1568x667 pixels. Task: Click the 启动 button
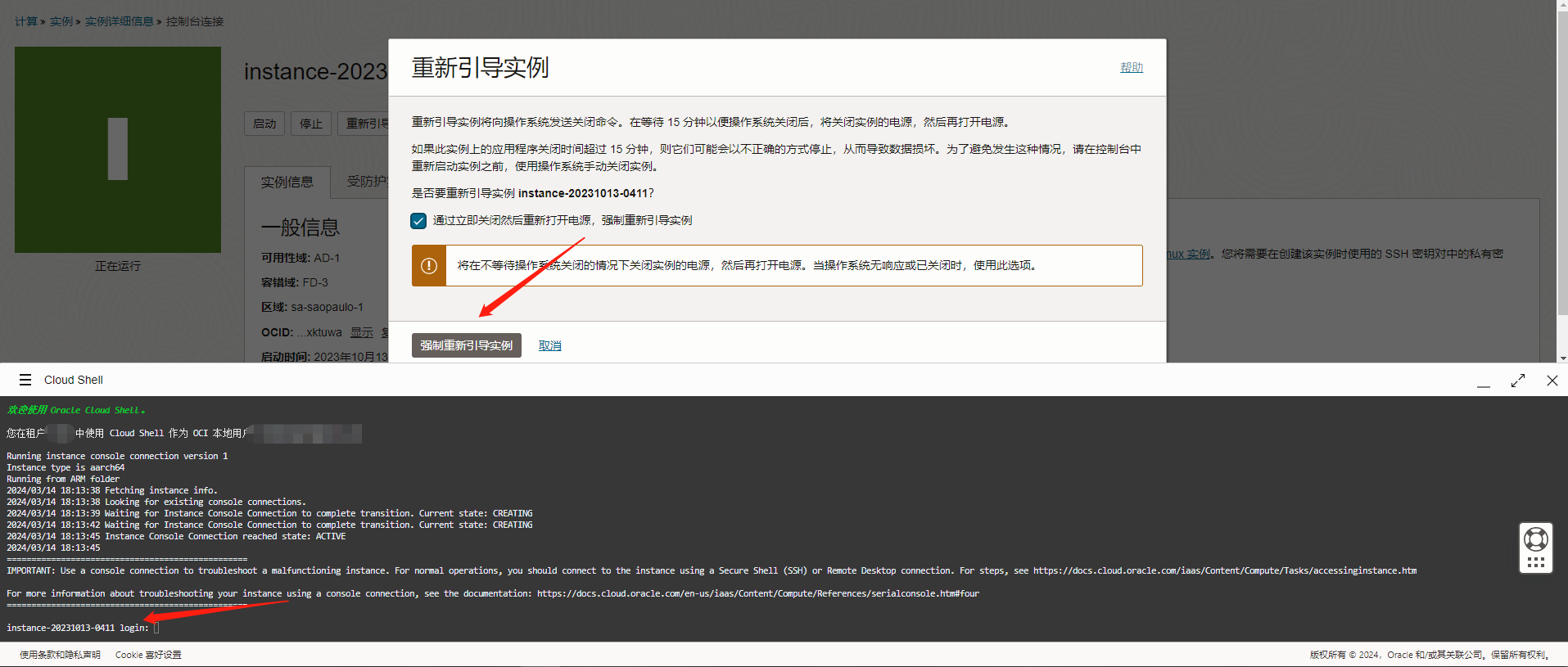264,124
